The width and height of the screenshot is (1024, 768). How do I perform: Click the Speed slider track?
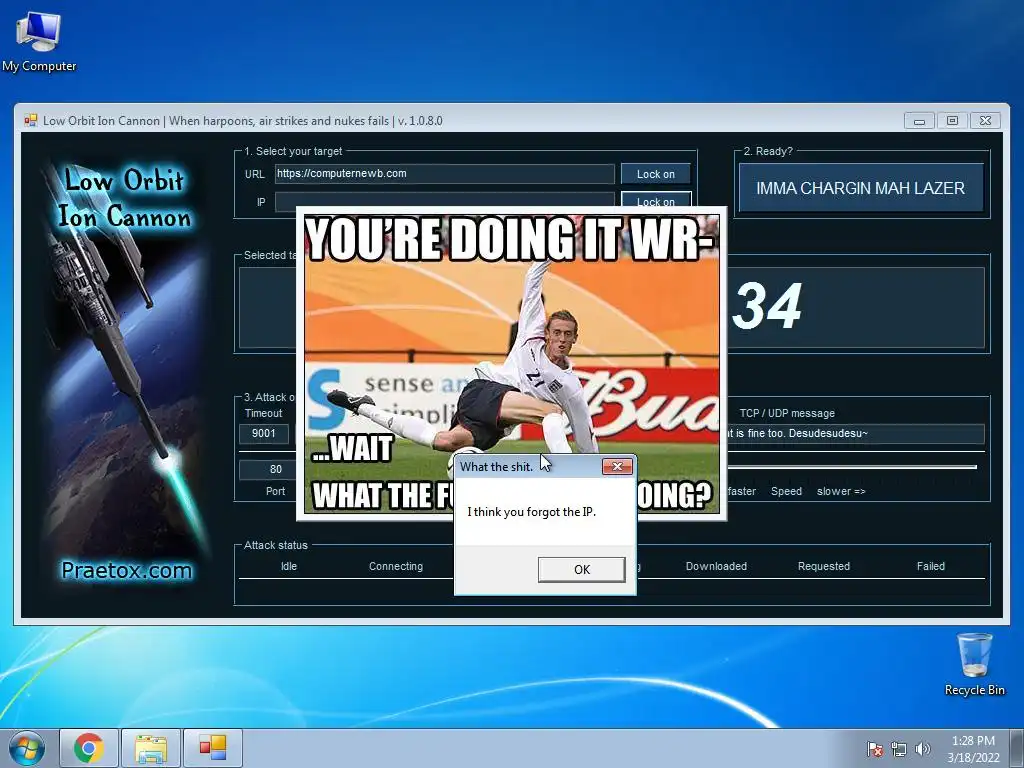(852, 467)
